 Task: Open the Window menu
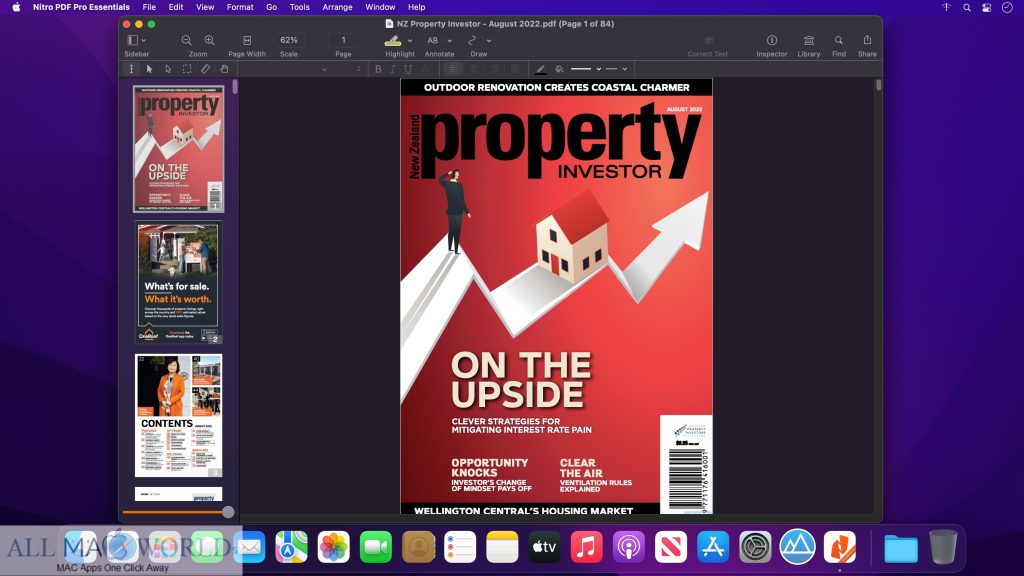pyautogui.click(x=380, y=7)
